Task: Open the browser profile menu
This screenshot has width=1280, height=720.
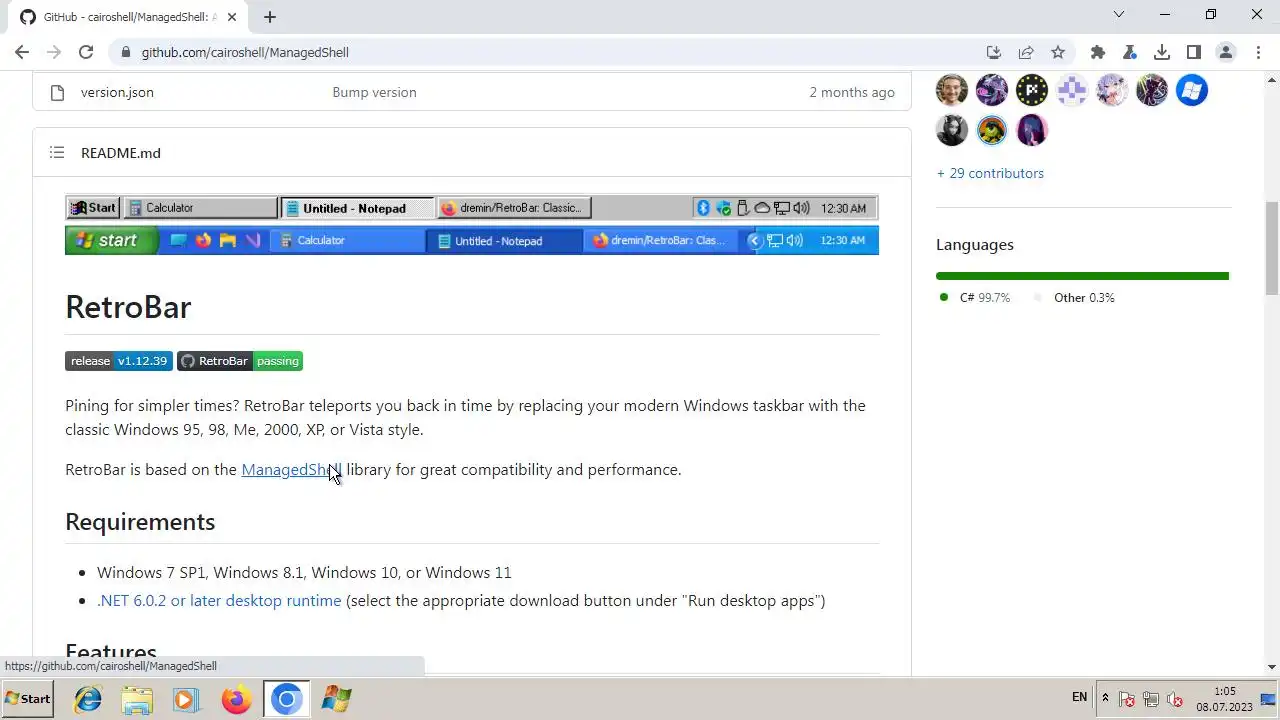Action: [1226, 52]
